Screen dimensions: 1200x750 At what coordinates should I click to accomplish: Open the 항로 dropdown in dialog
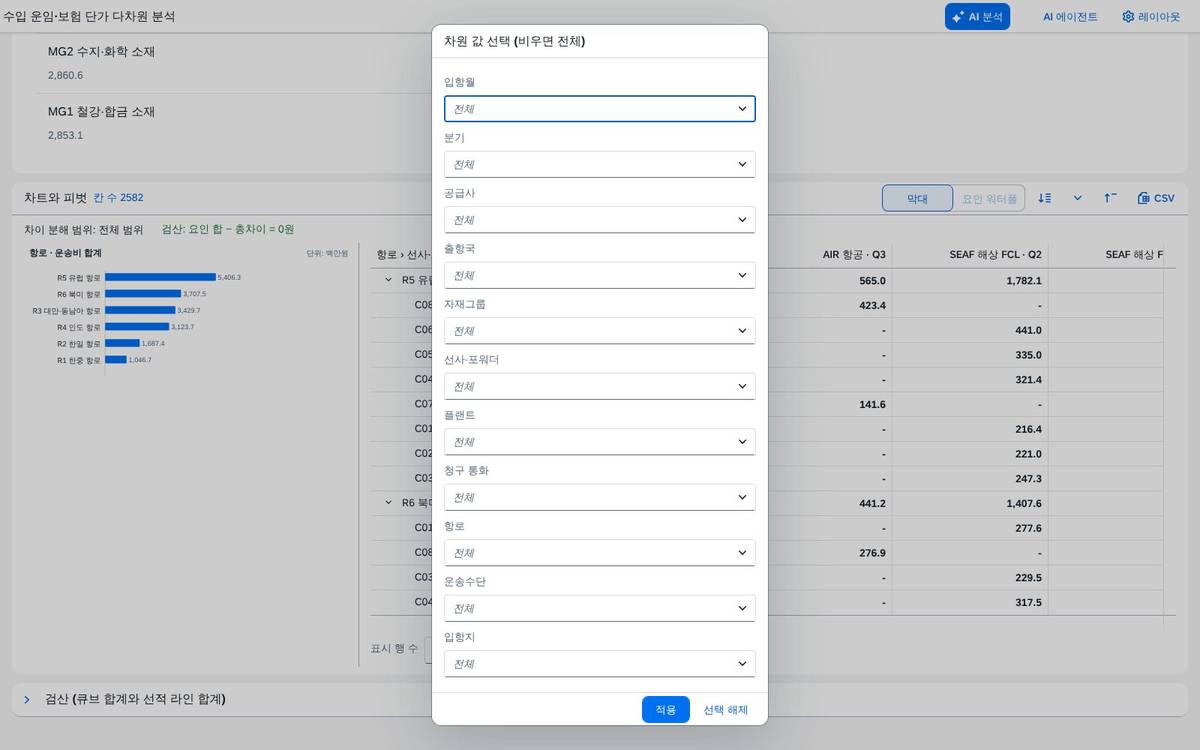coord(600,553)
